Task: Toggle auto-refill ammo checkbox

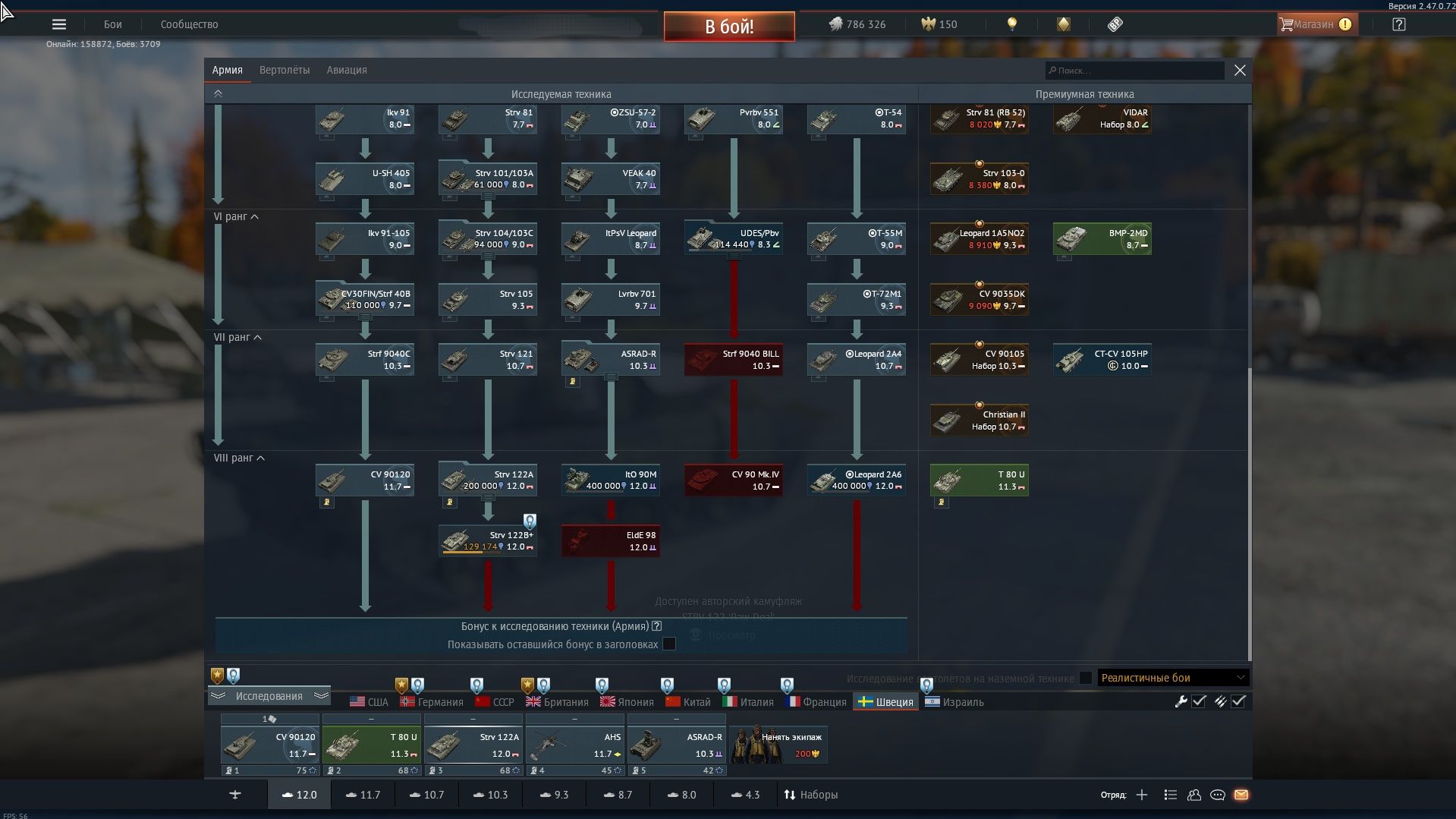Action: 1238,702
